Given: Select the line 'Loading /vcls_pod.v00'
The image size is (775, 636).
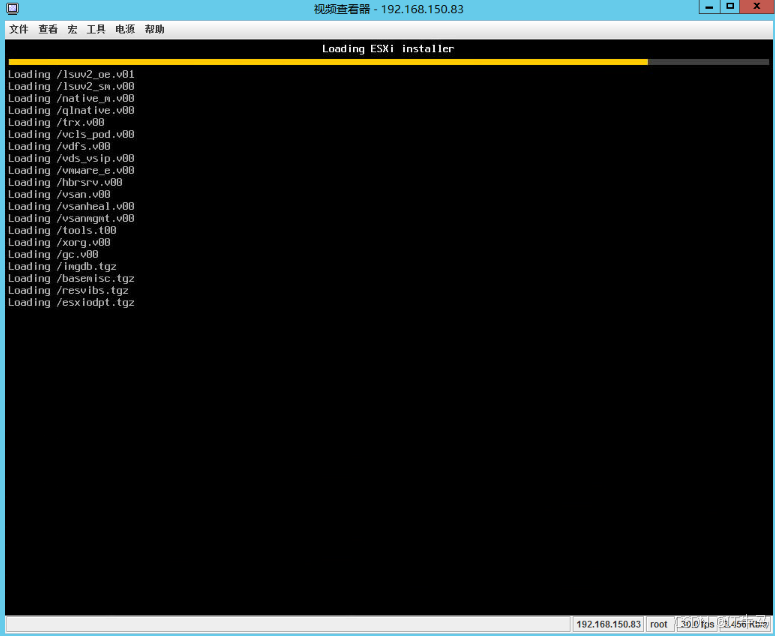Looking at the screenshot, I should pos(71,134).
